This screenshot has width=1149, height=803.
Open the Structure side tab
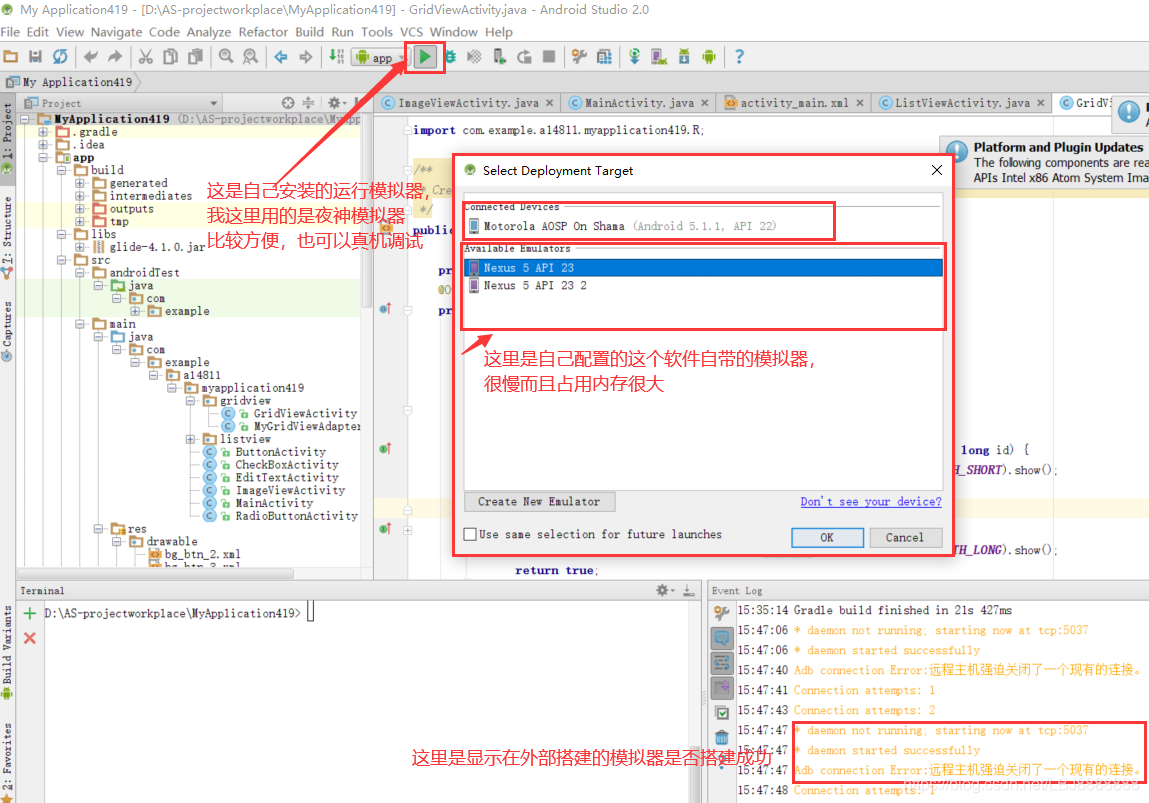tap(7, 237)
